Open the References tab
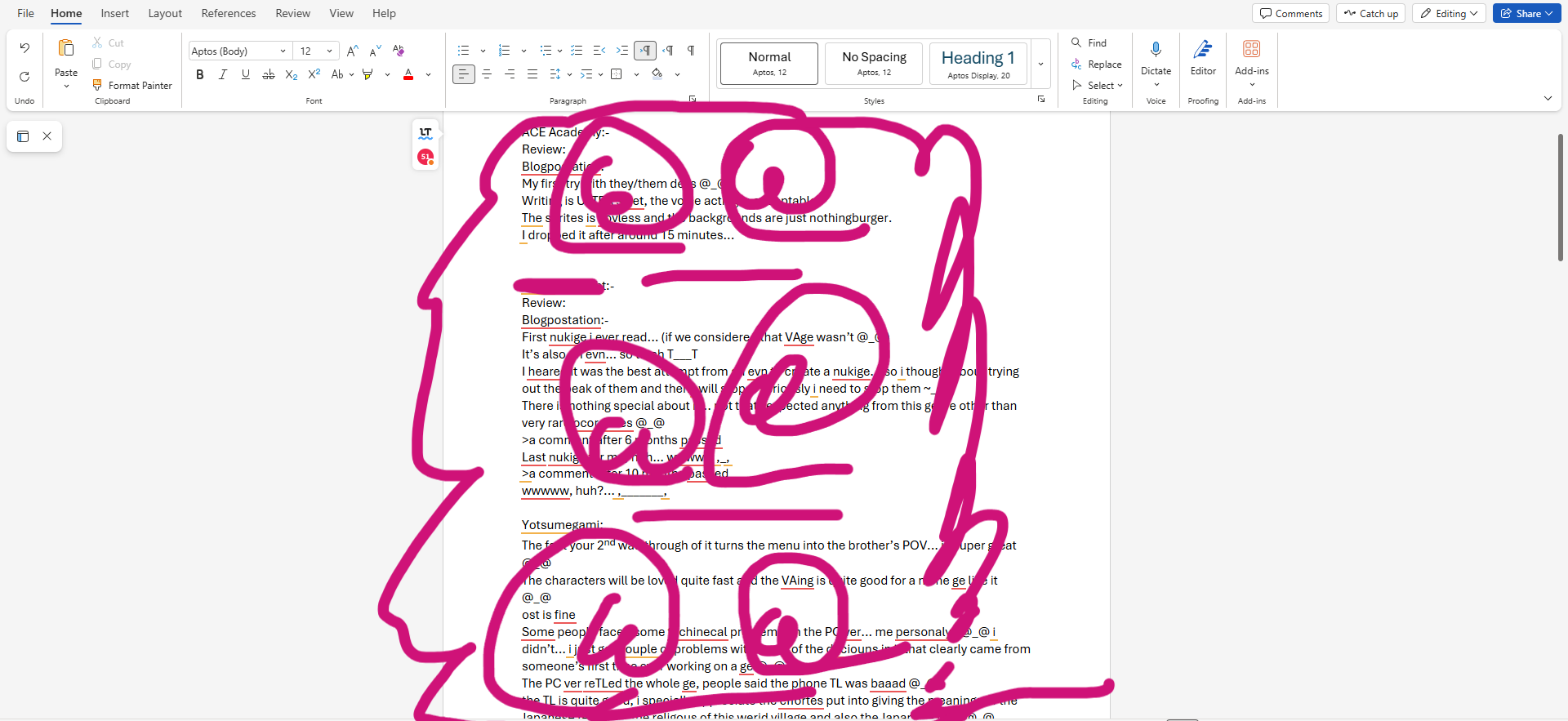 228,13
